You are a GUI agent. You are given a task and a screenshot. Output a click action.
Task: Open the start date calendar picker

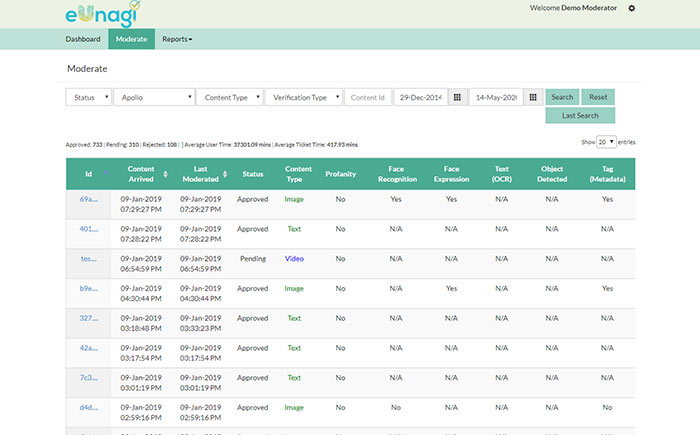pyautogui.click(x=457, y=97)
